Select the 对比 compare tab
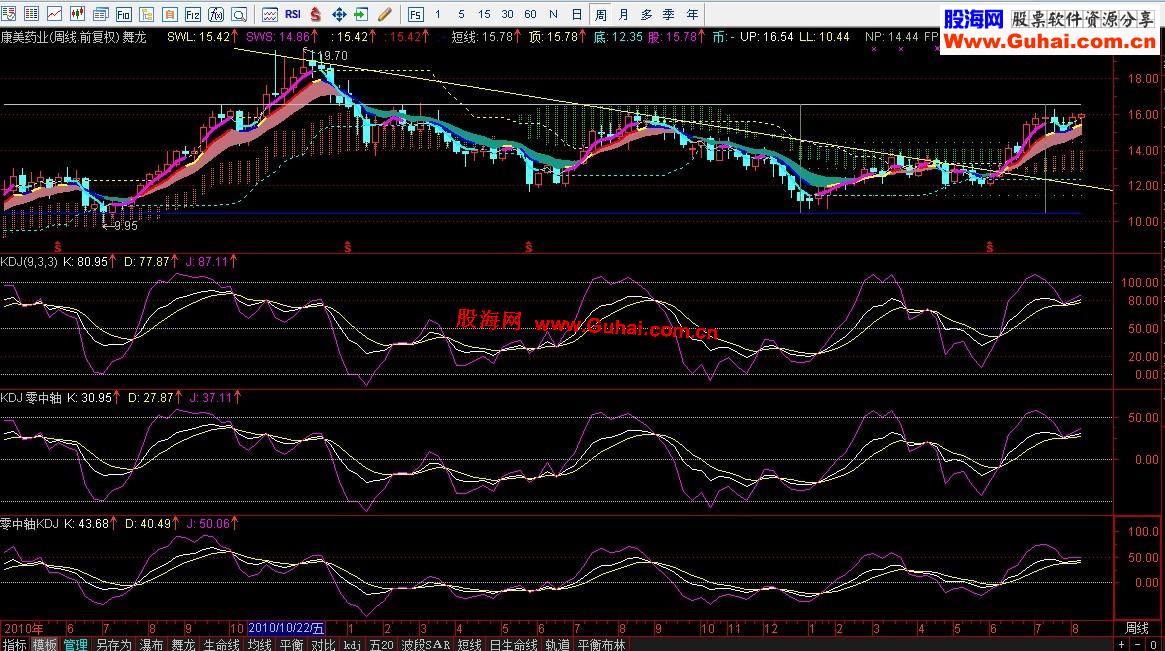The width and height of the screenshot is (1165, 651). (322, 644)
